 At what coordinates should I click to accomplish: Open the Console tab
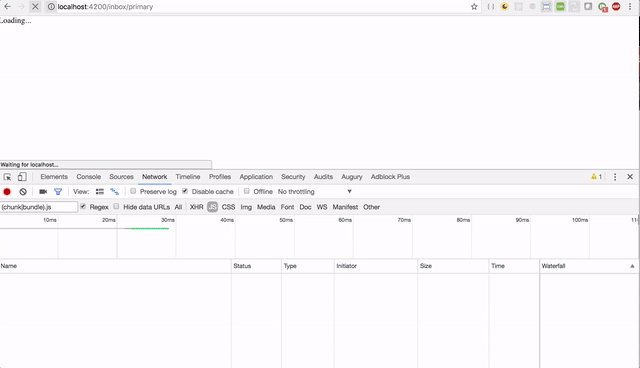89,177
